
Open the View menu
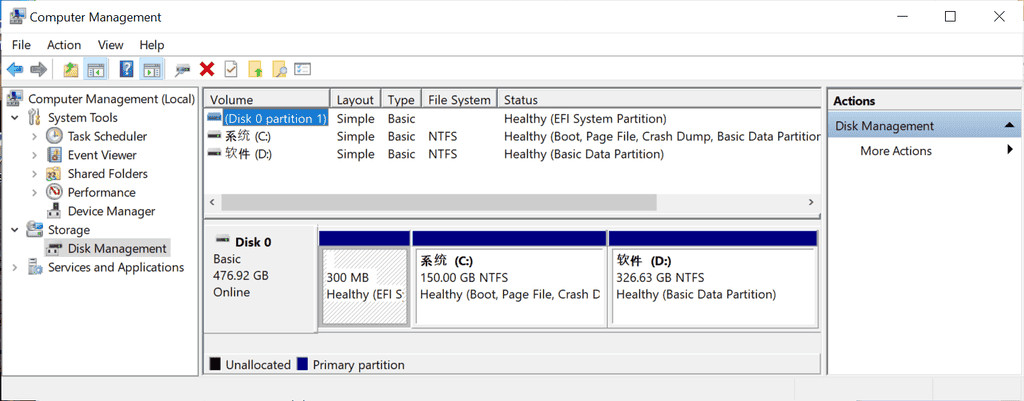(110, 45)
